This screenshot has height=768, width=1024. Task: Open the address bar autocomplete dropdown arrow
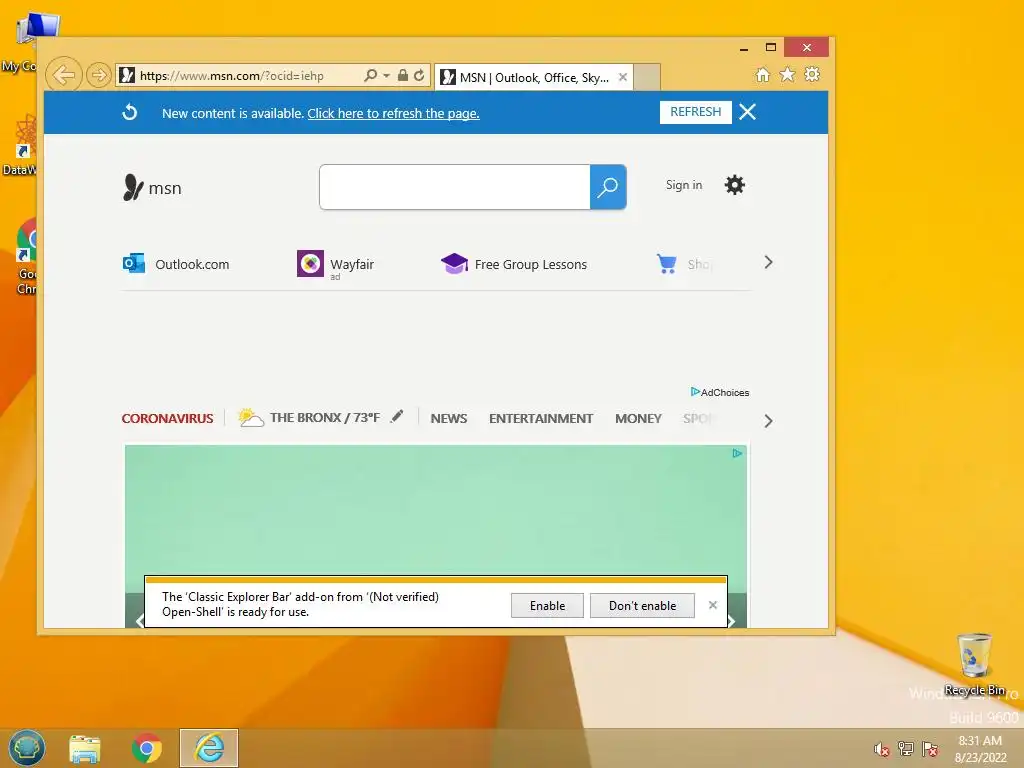pyautogui.click(x=386, y=75)
